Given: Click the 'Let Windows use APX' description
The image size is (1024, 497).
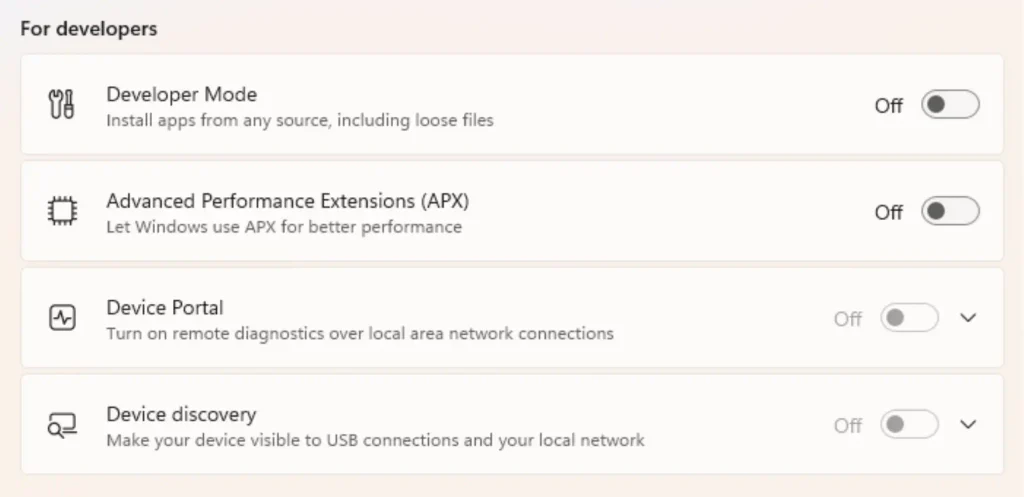Looking at the screenshot, I should tap(284, 227).
